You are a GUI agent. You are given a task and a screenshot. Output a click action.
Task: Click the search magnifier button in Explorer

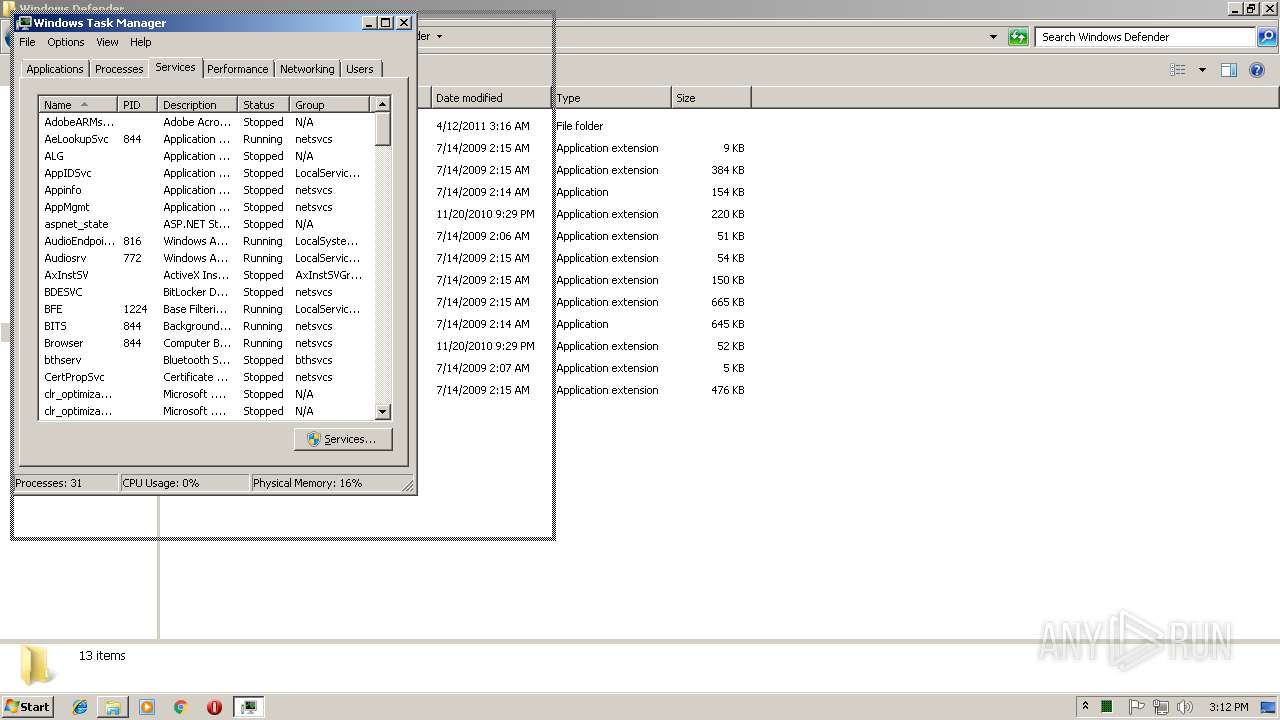pos(1267,37)
